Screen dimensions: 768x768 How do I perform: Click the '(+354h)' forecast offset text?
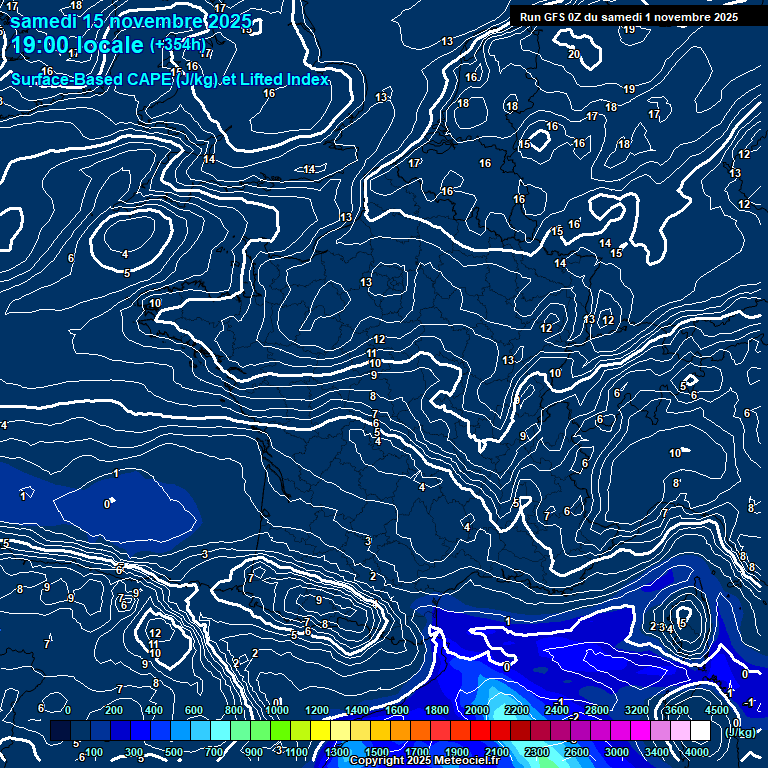178,45
